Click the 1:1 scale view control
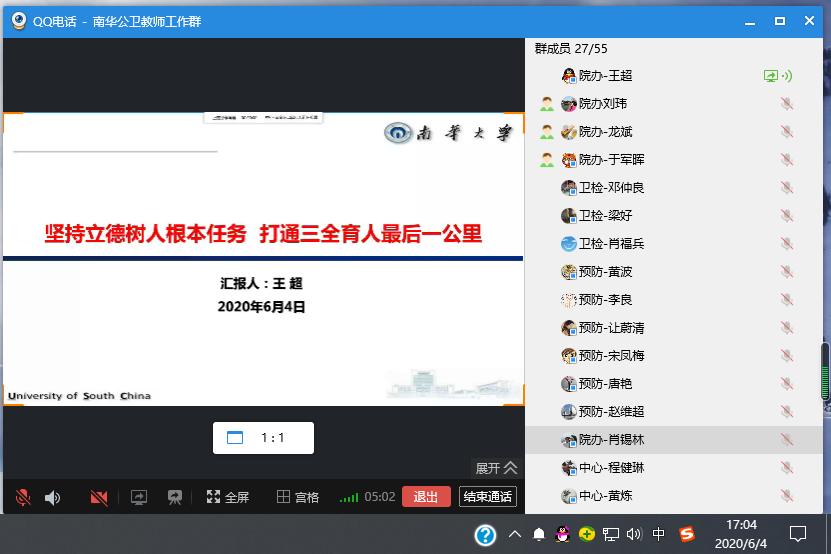Image resolution: width=831 pixels, height=554 pixels. (x=263, y=438)
